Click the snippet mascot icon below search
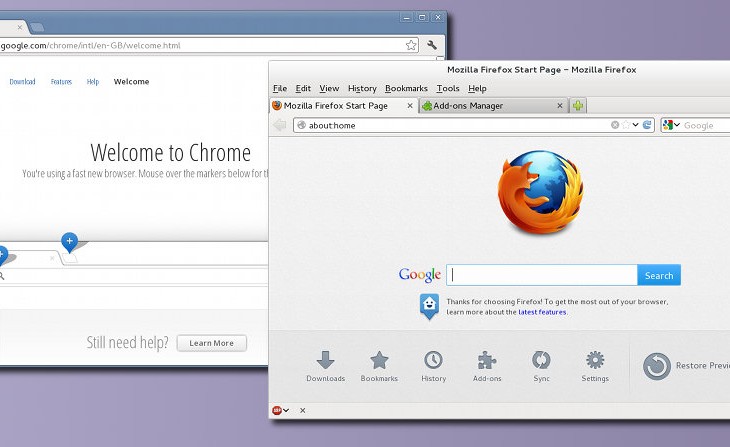The width and height of the screenshot is (730, 447). tap(429, 307)
